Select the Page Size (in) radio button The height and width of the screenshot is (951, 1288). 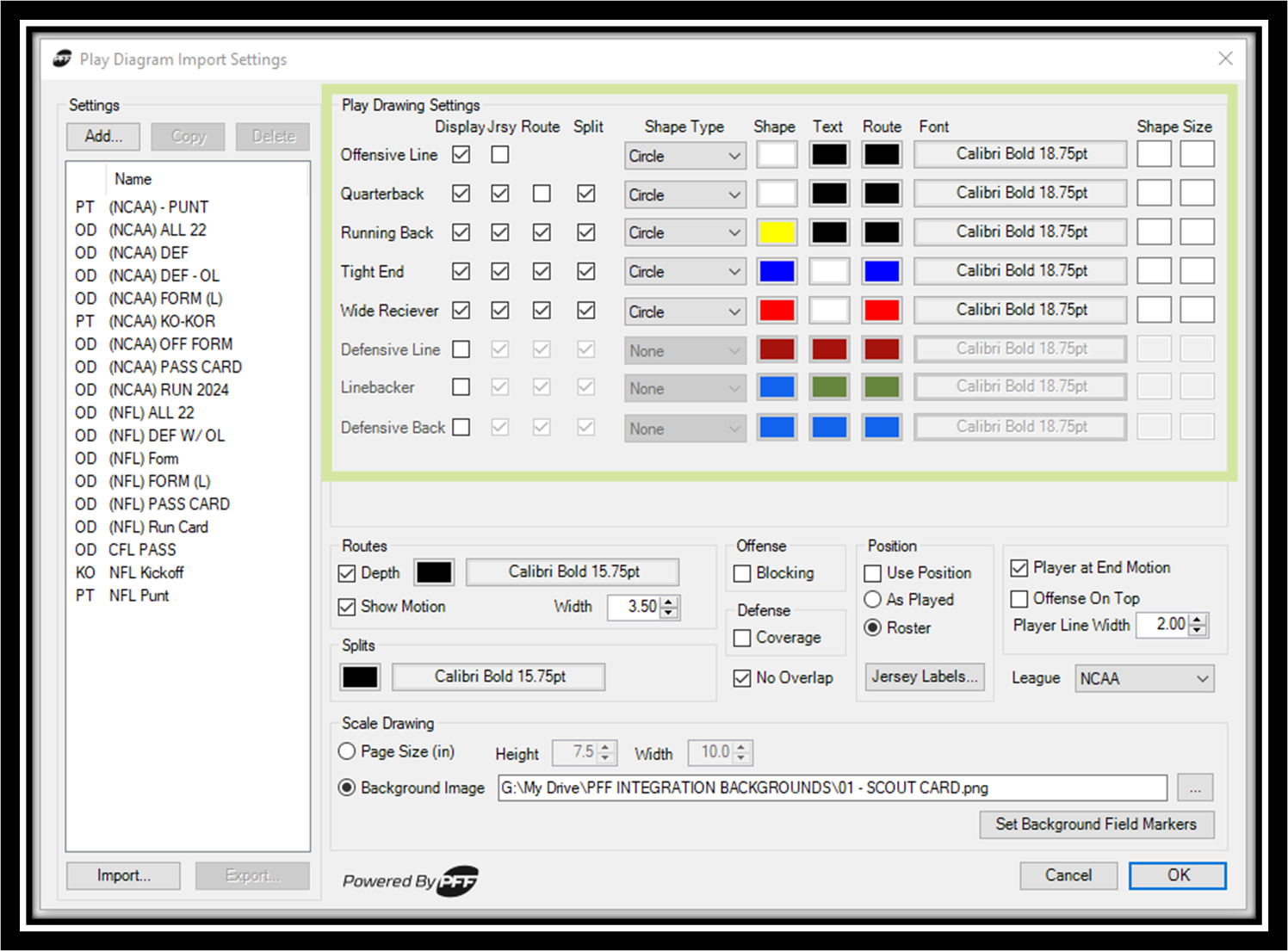coord(347,751)
